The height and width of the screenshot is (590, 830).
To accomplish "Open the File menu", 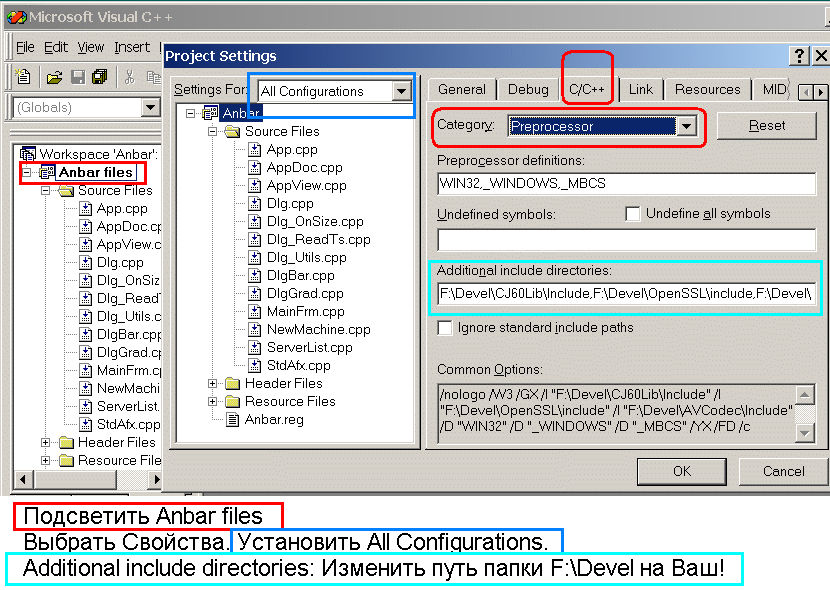I will click(x=25, y=47).
